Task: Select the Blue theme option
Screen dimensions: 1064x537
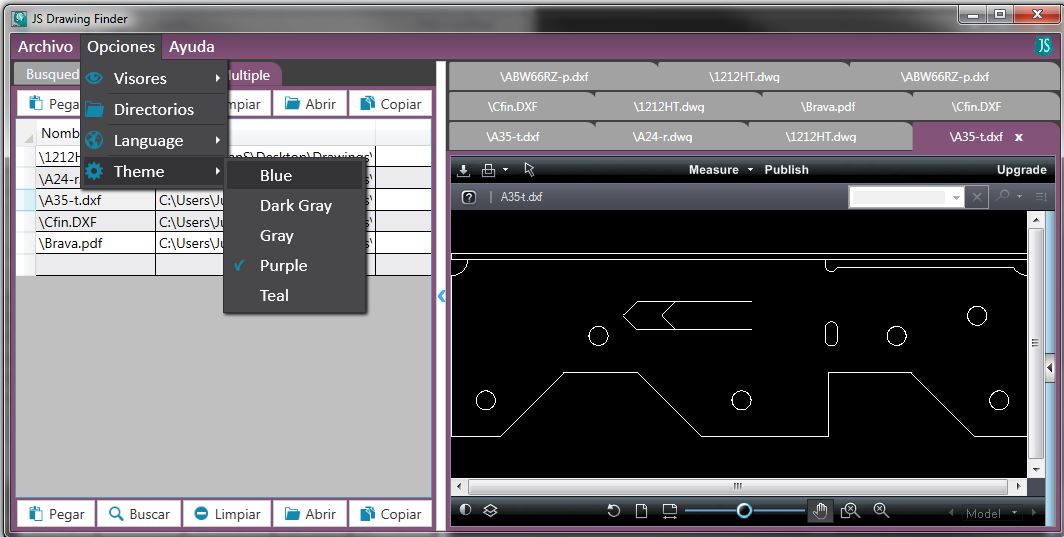Action: point(276,176)
